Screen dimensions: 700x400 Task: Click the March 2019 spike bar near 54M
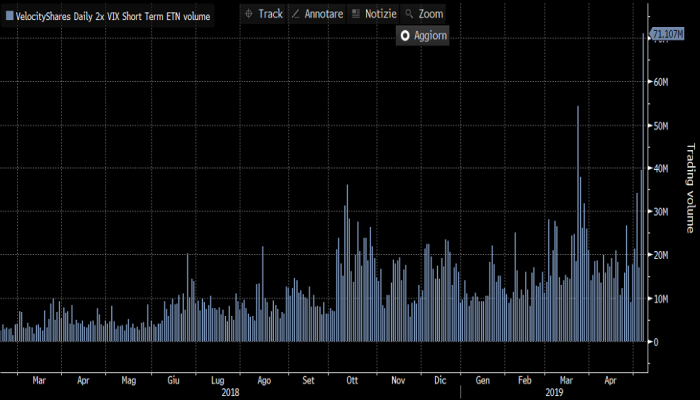tap(578, 224)
